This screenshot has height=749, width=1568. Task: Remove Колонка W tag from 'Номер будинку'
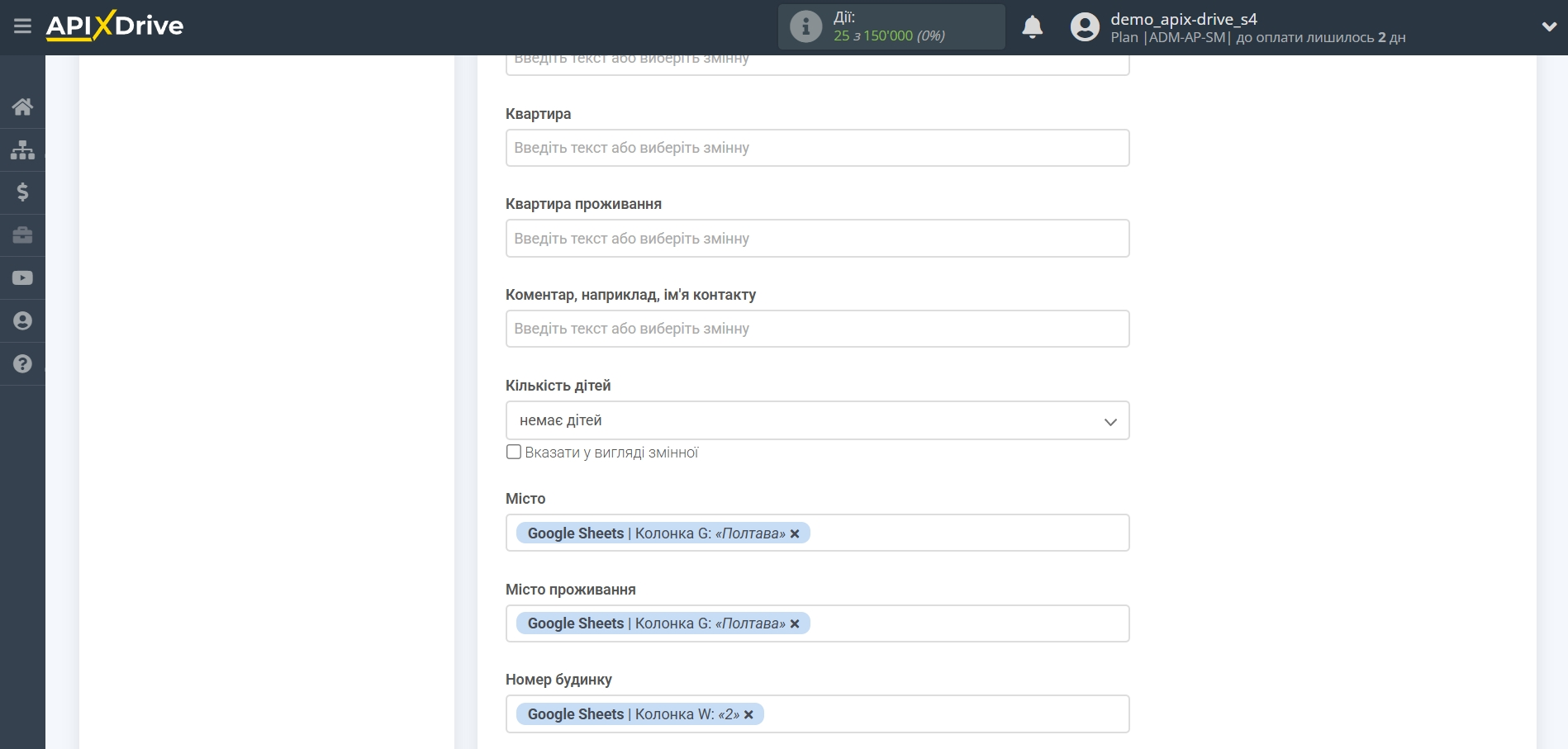click(x=748, y=715)
